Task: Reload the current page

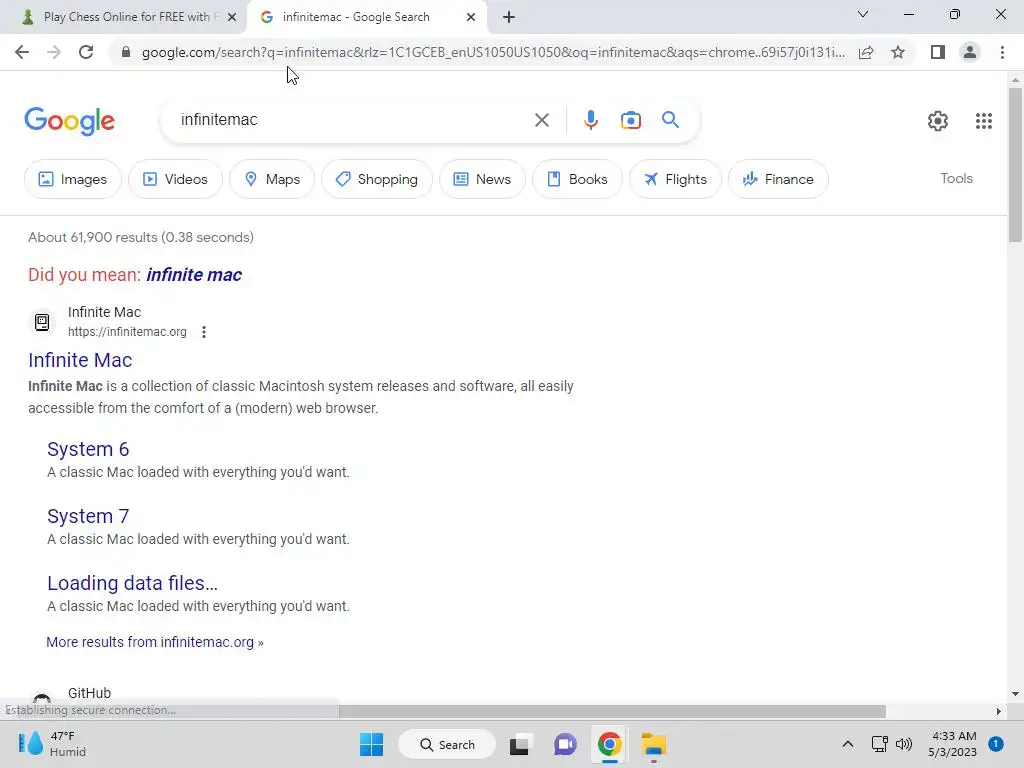Action: 86,52
